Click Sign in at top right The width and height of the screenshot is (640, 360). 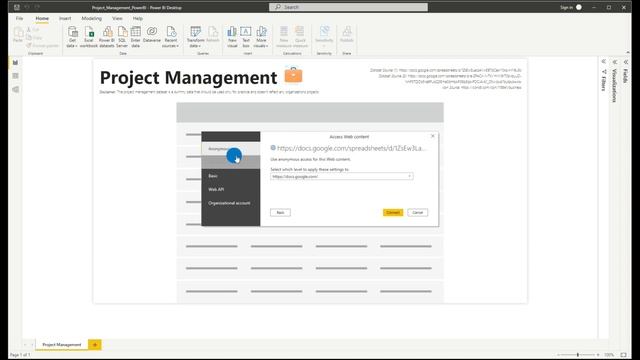(x=566, y=7)
